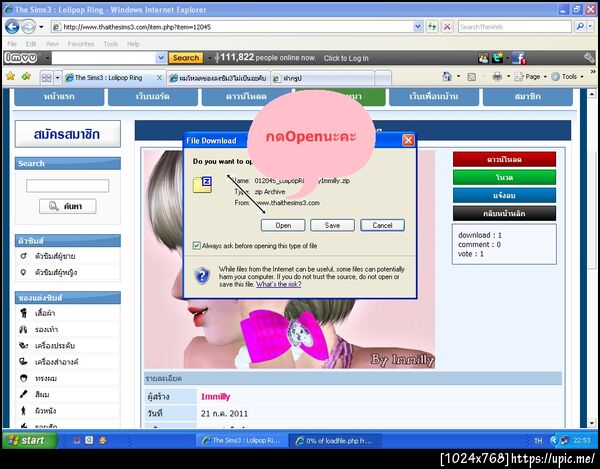
Task: Click the ค้นหา search button
Action: (x=68, y=207)
